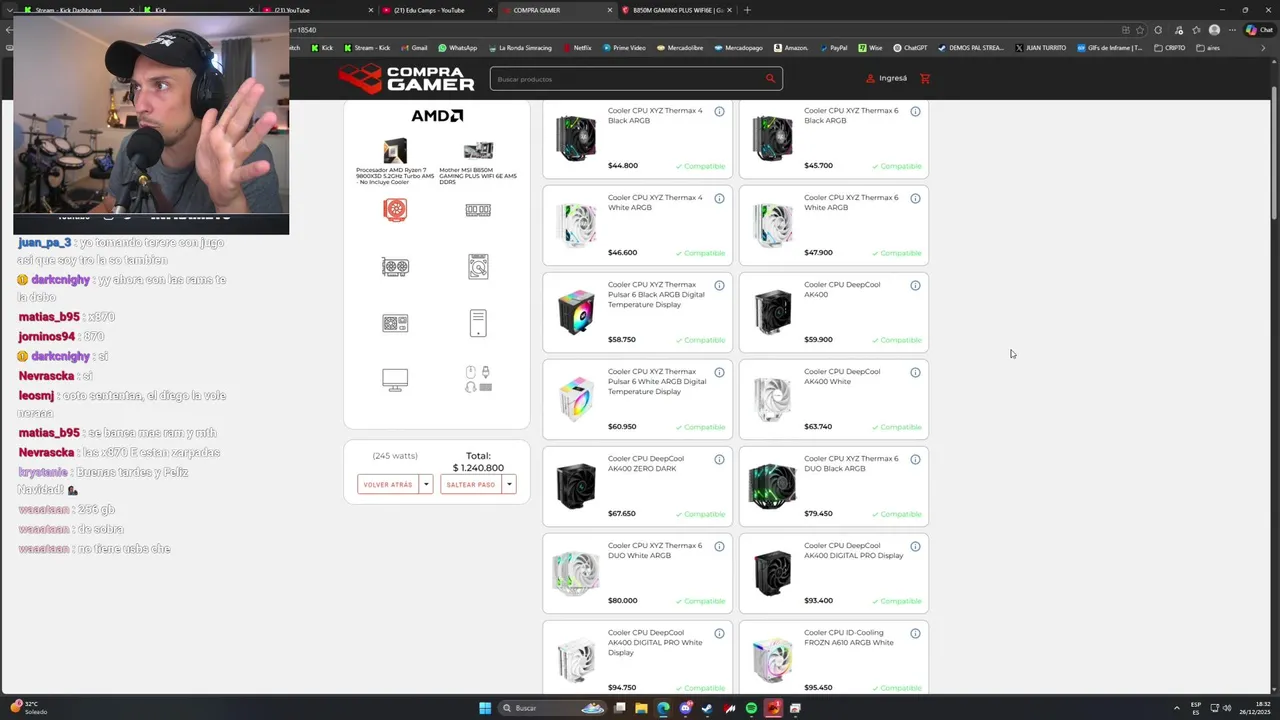Open info for AK400 ZERO DARK
1280x720 pixels.
pyautogui.click(x=719, y=459)
